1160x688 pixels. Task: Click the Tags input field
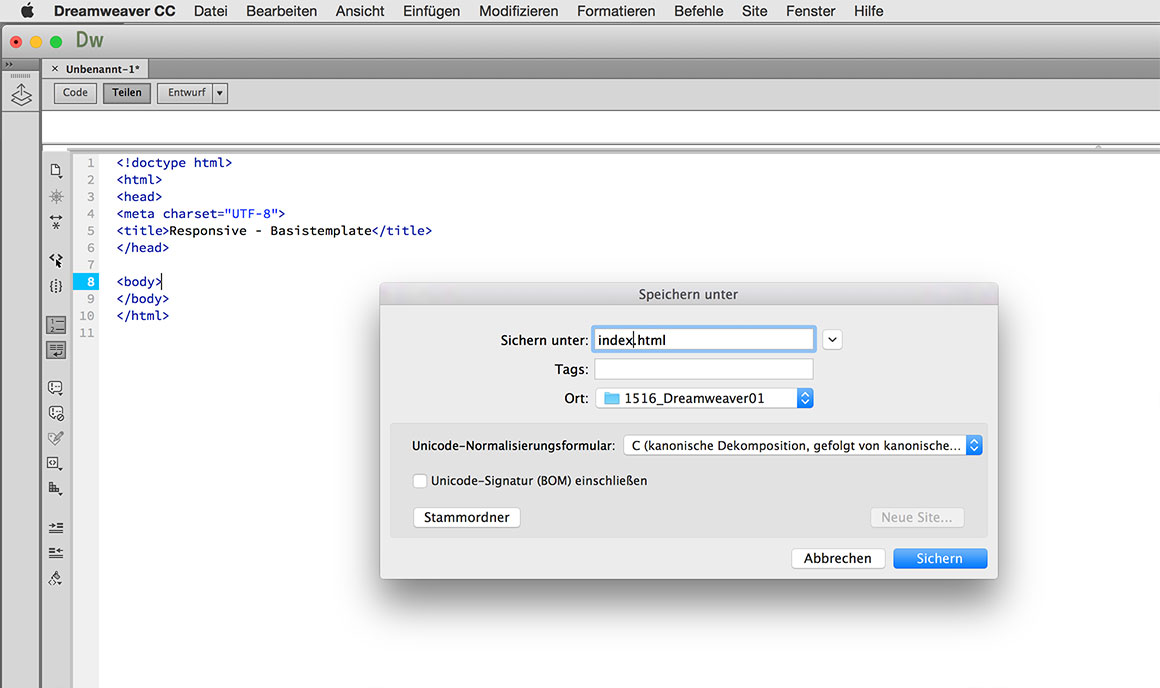click(x=703, y=370)
